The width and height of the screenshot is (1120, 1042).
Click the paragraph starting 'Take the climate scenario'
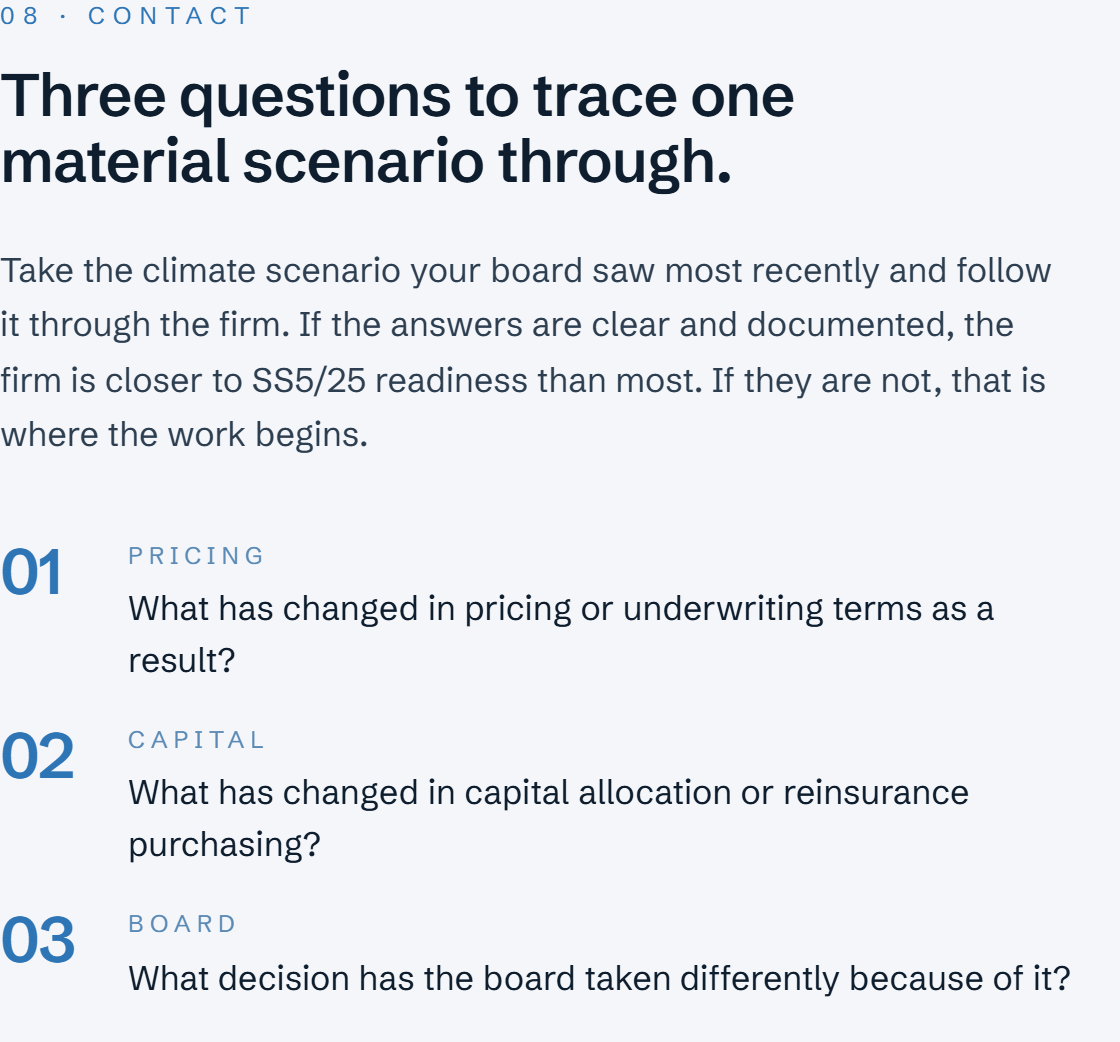point(526,352)
